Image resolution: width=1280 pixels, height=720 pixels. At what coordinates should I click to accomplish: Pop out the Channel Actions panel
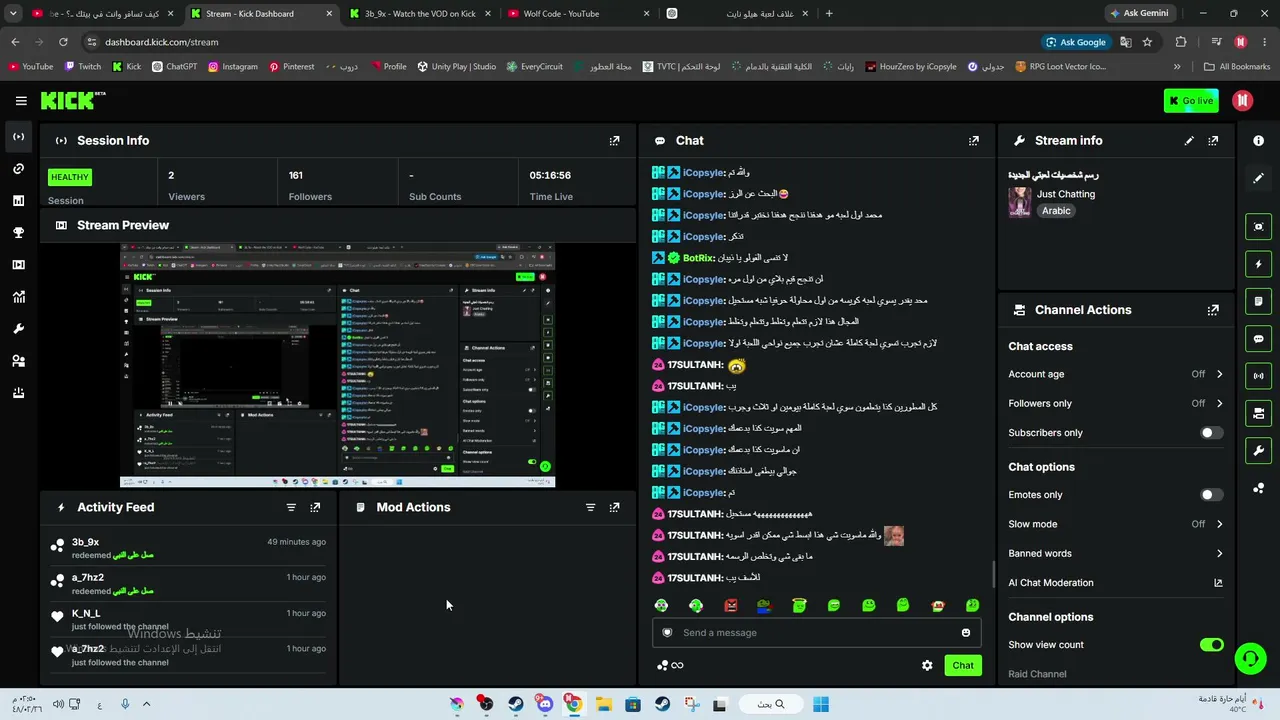coord(1213,310)
